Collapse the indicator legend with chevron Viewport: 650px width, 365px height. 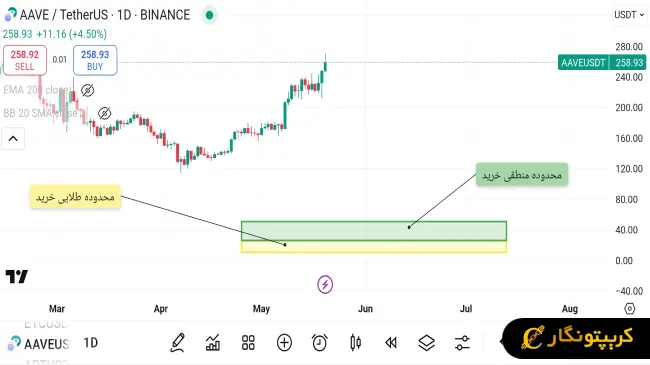tap(13, 139)
